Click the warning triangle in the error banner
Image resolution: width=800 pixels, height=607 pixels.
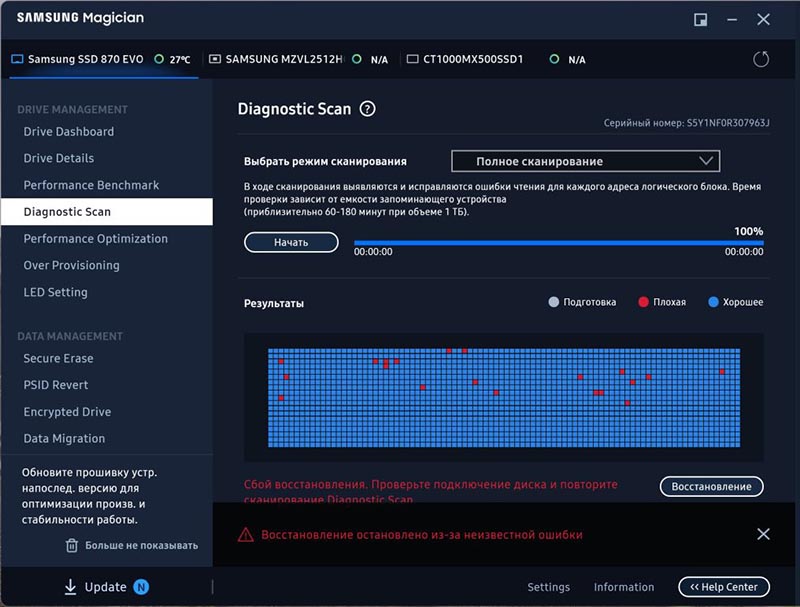pyautogui.click(x=245, y=535)
